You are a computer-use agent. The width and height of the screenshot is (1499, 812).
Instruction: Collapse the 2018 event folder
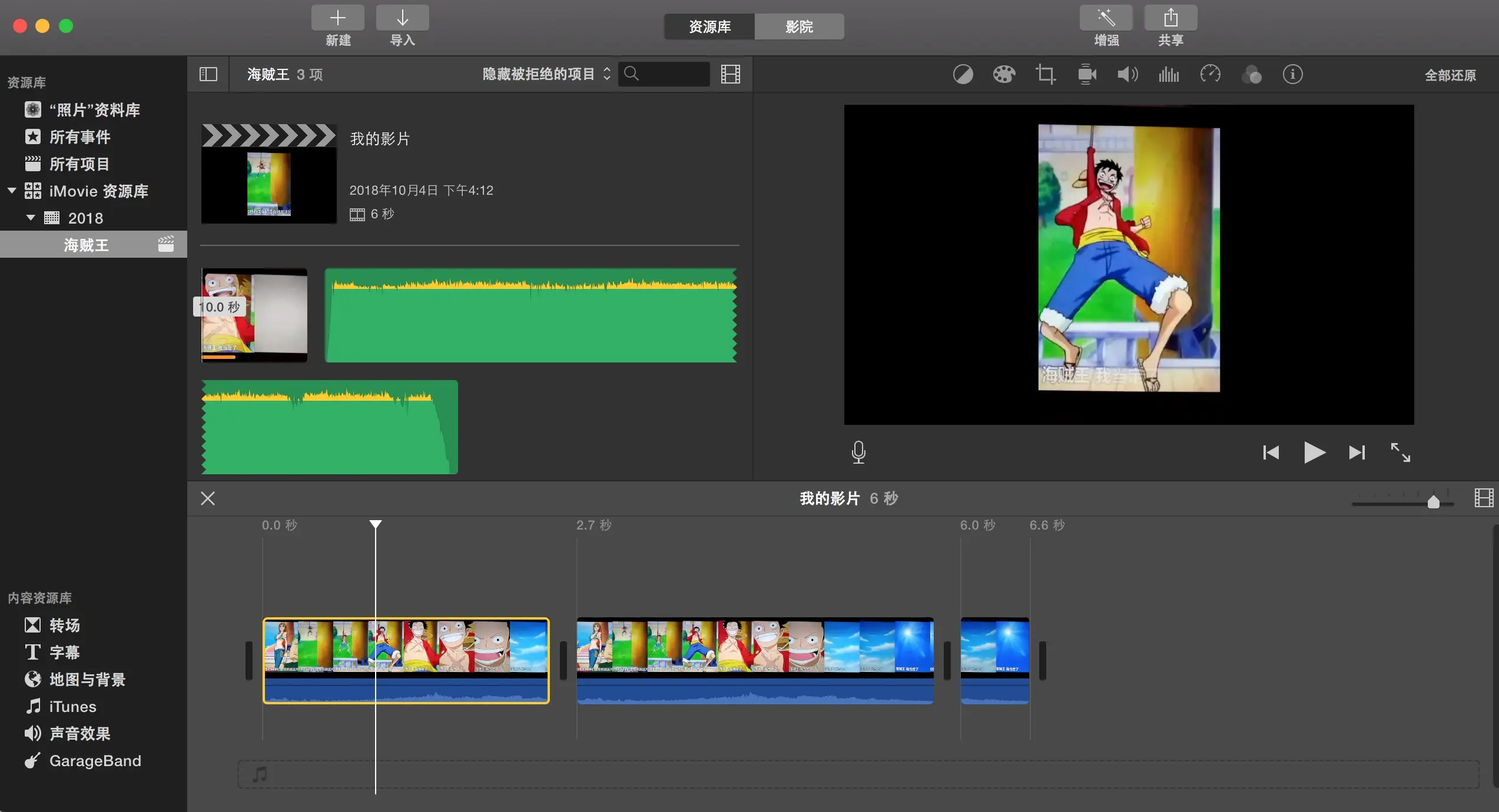(31, 218)
